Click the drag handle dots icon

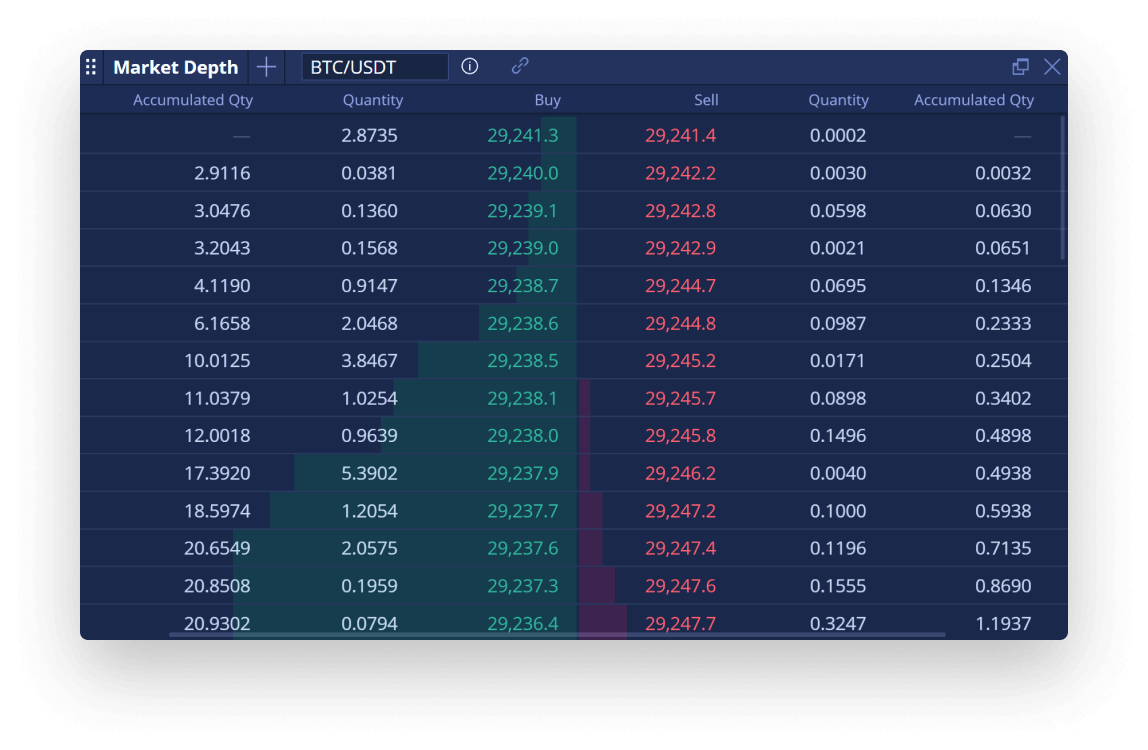(x=91, y=67)
